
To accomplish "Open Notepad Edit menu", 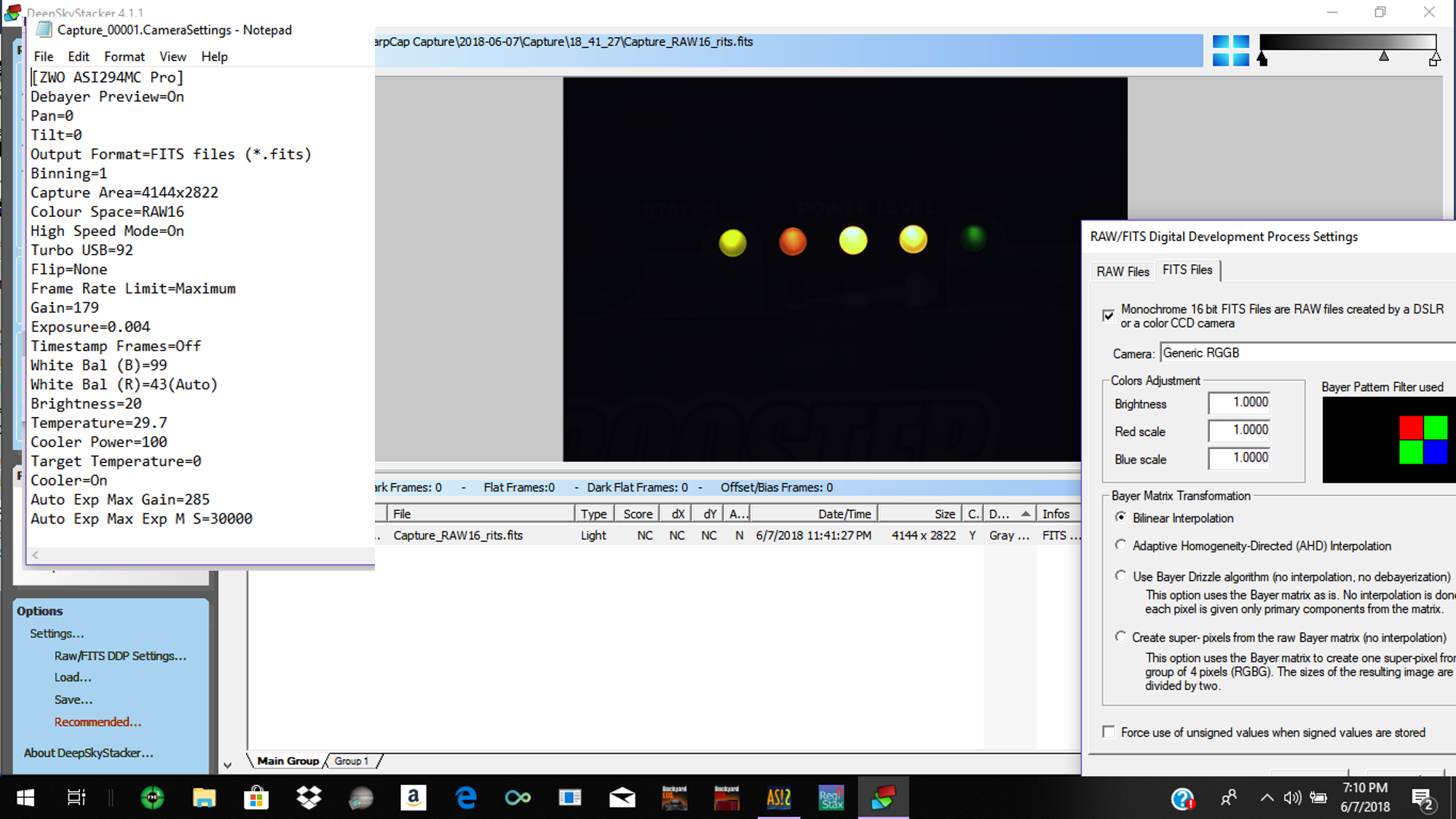I will pyautogui.click(x=79, y=56).
